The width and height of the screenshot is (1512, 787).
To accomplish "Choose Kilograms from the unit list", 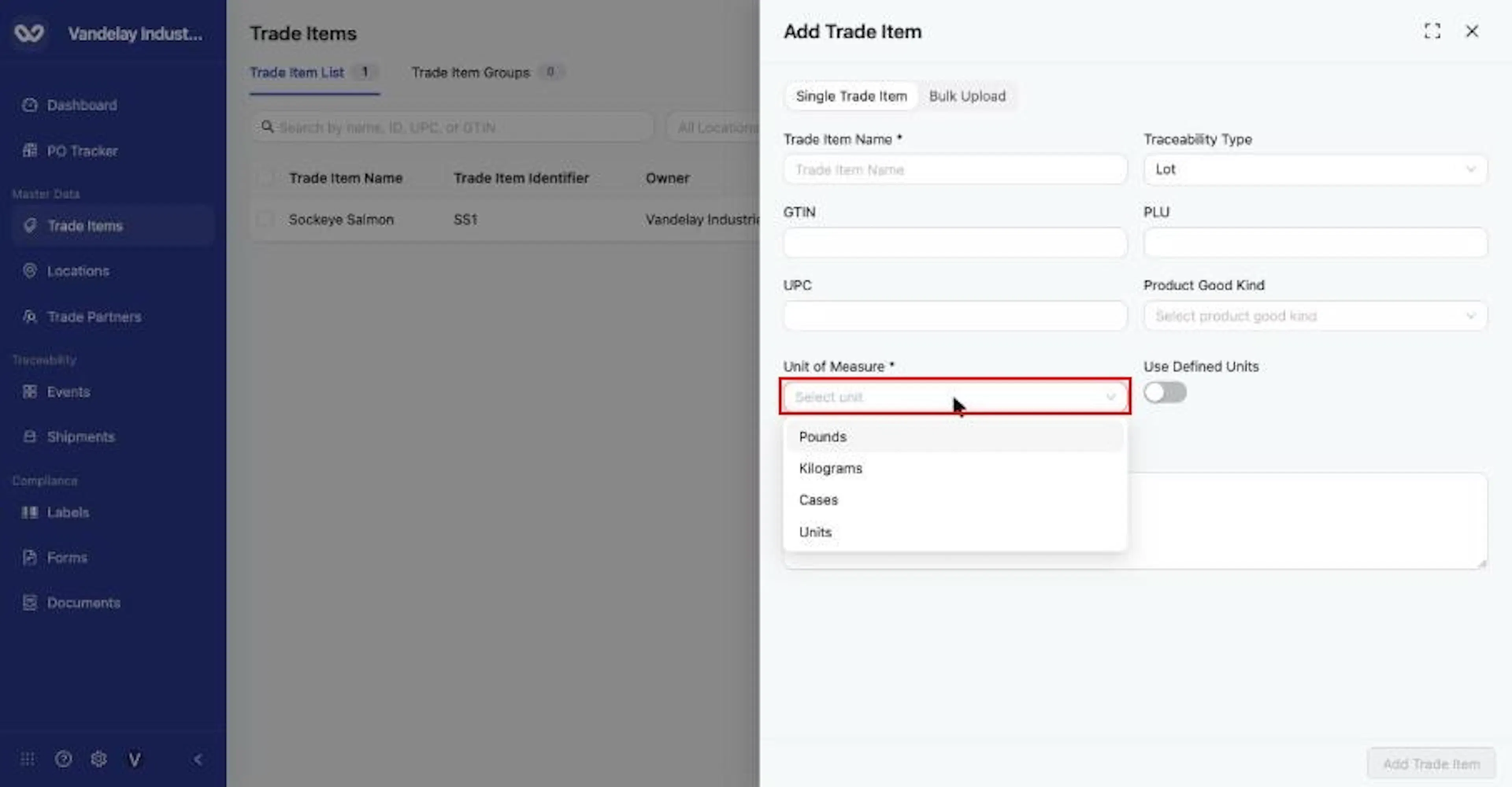I will [955, 469].
